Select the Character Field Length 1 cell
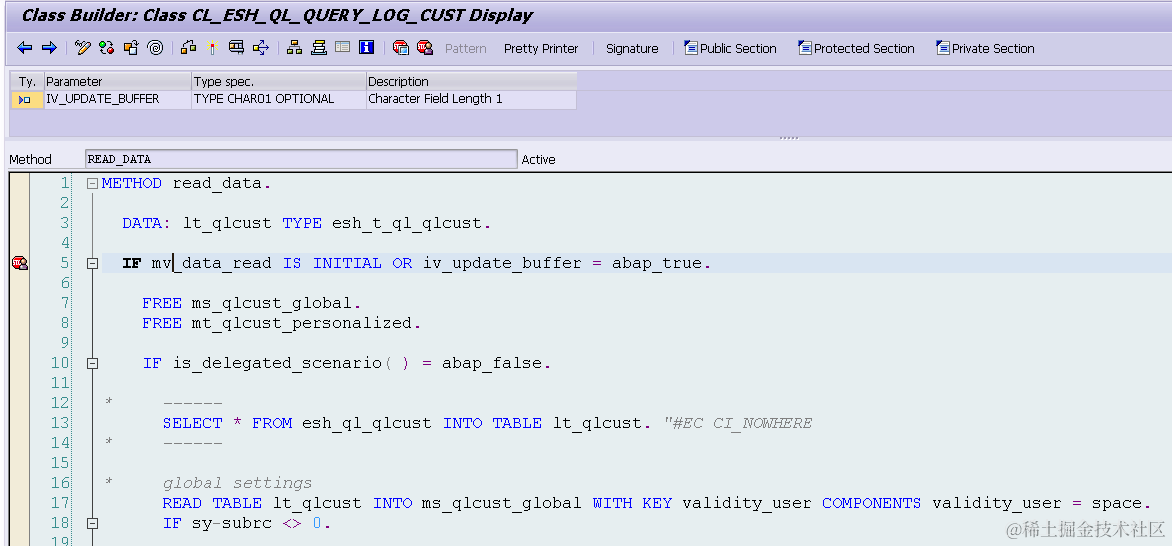1172x546 pixels. point(472,99)
